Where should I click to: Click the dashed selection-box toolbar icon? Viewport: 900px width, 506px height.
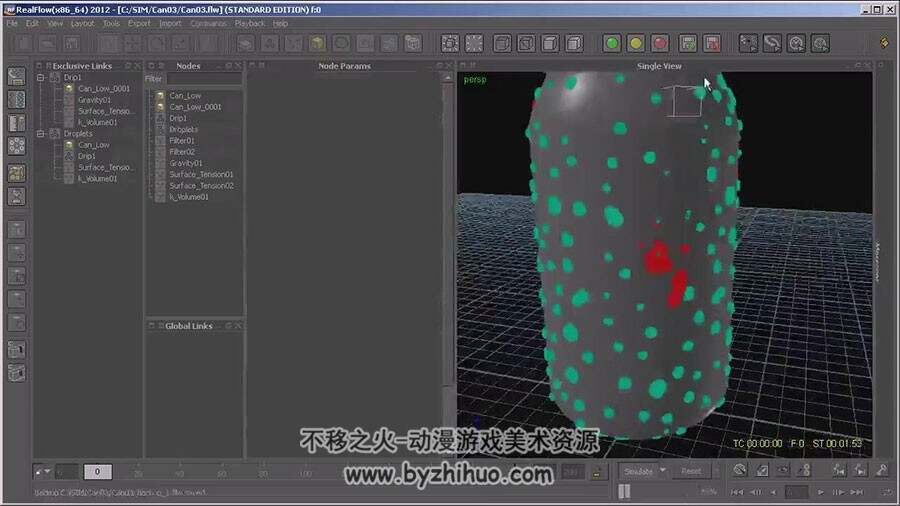tap(474, 43)
